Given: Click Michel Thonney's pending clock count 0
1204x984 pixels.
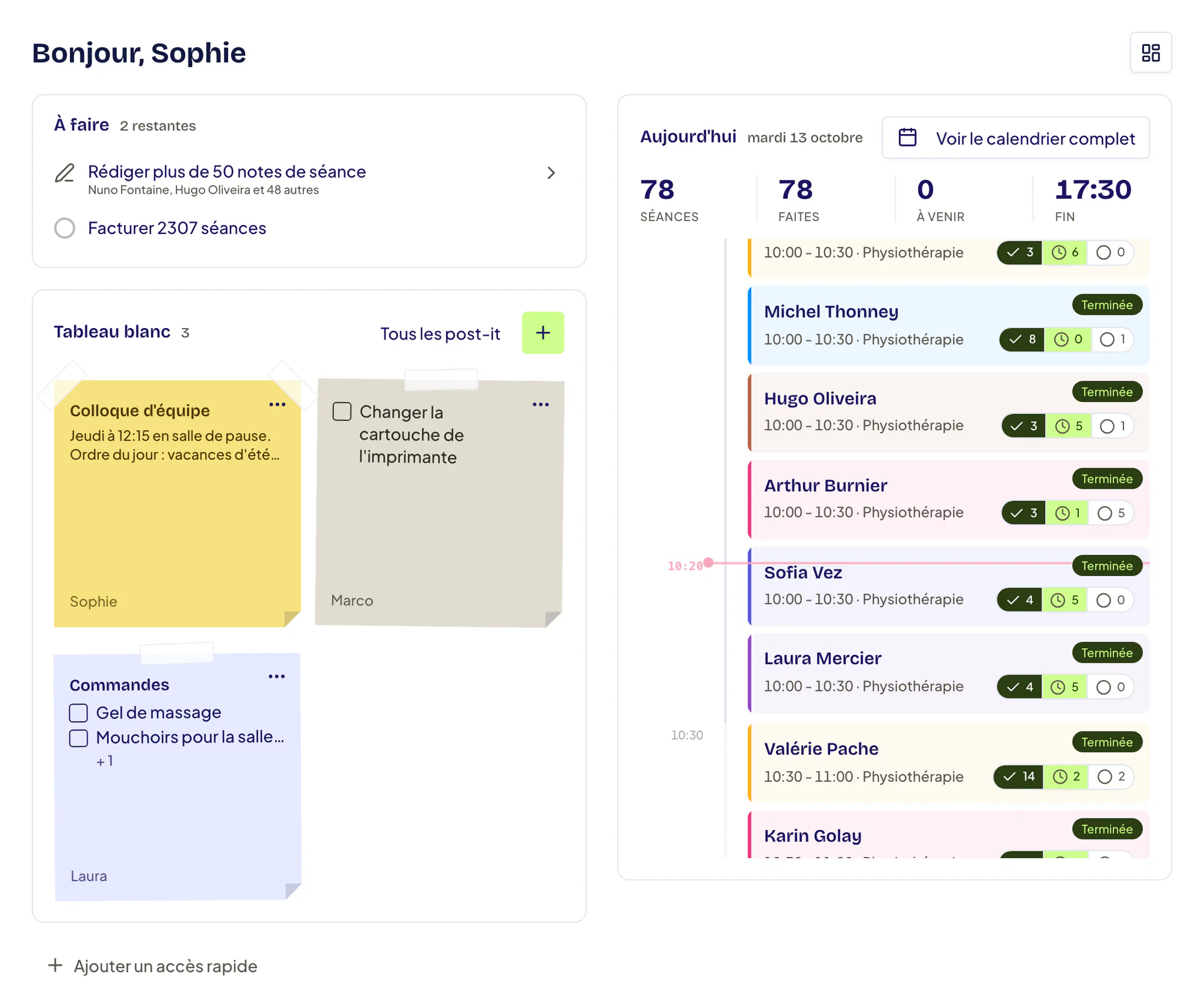Looking at the screenshot, I should tap(1068, 339).
